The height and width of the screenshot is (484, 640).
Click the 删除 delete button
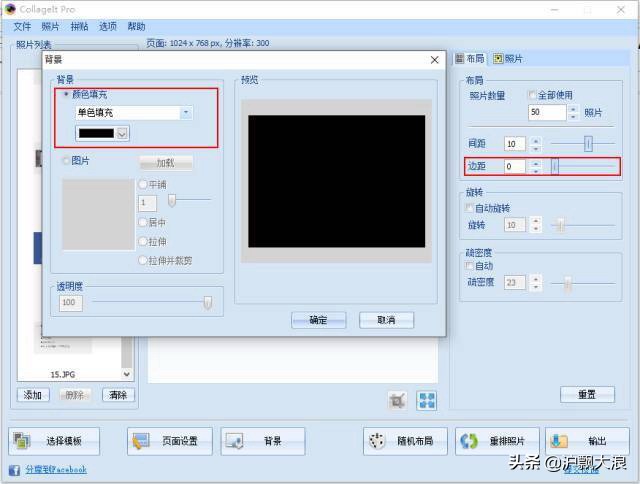[x=75, y=395]
